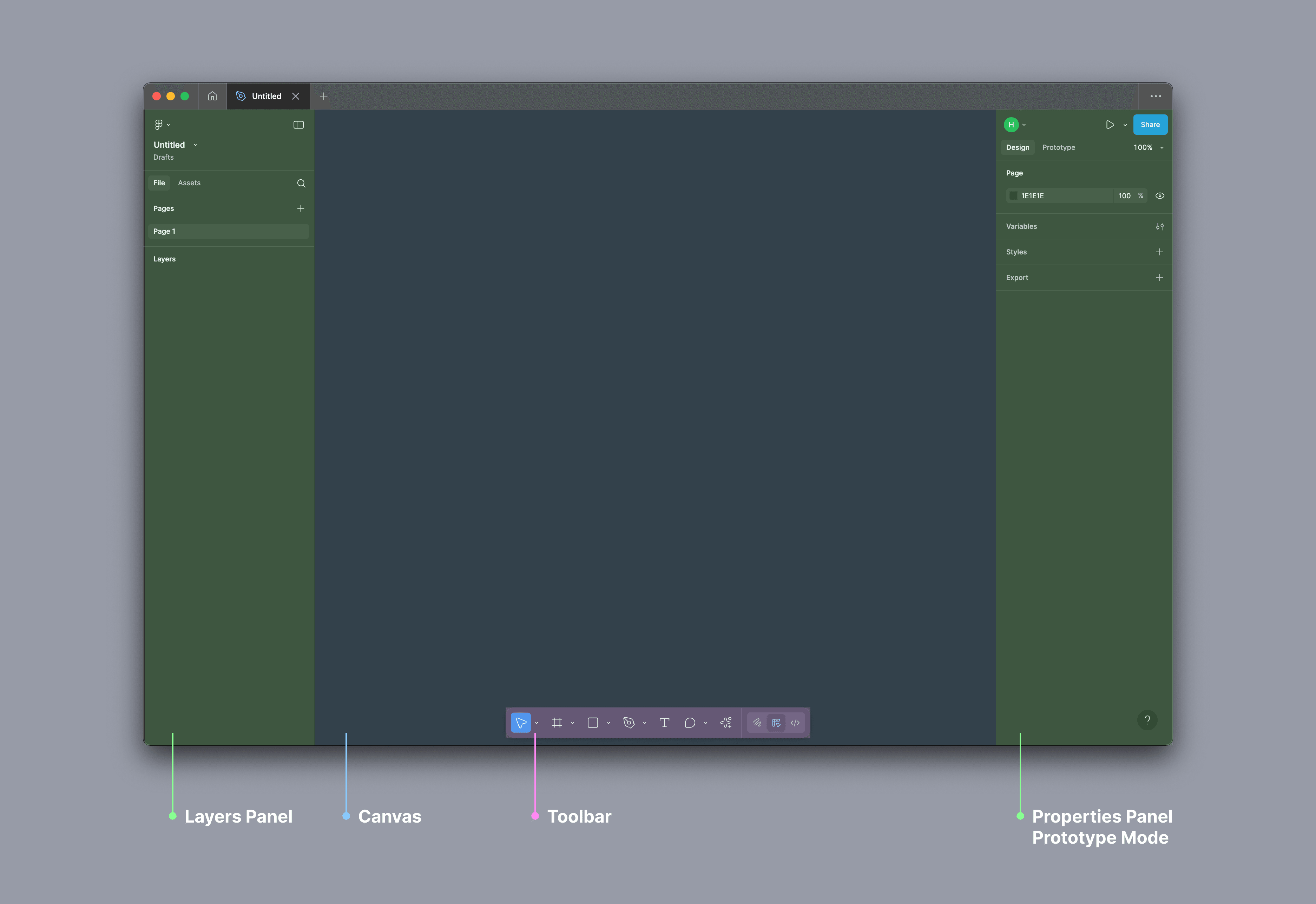Viewport: 1316px width, 904px height.
Task: Open the zoom 100% dropdown
Action: (1148, 147)
